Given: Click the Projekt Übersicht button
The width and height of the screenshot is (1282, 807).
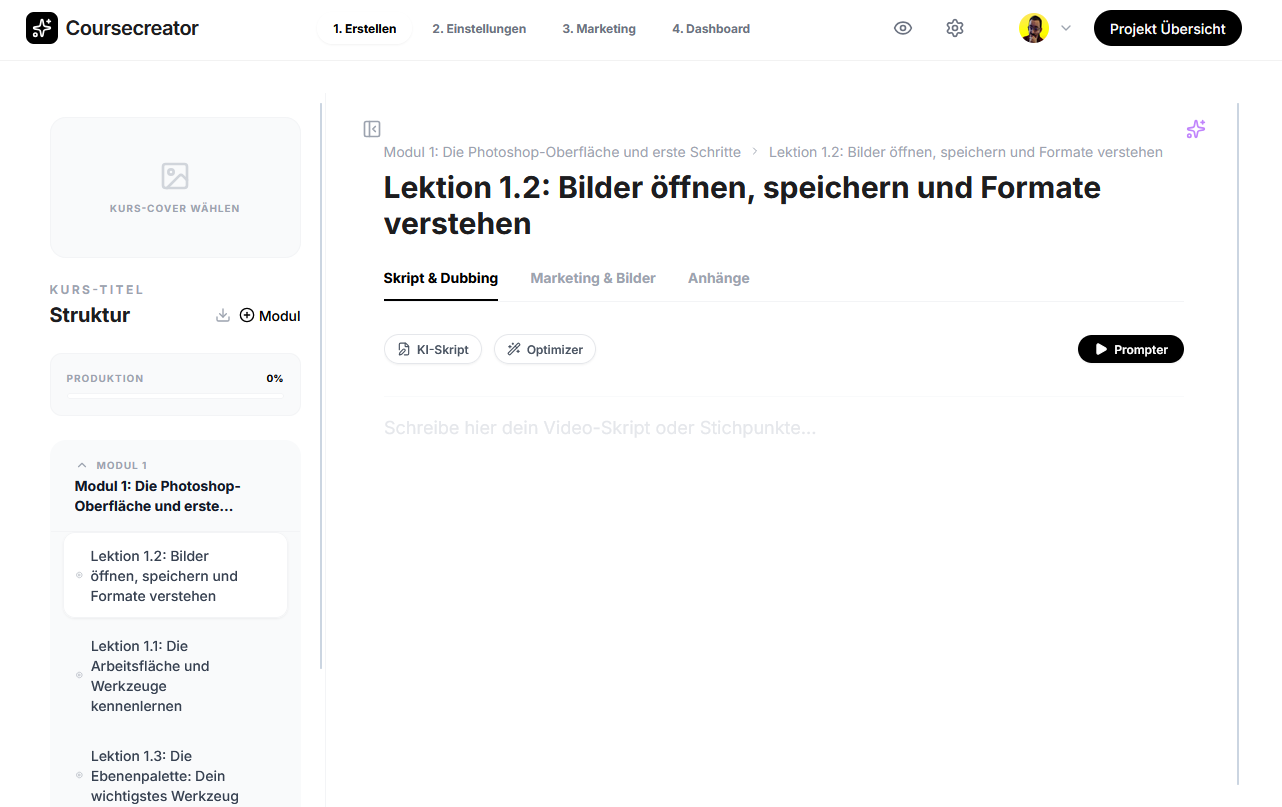Looking at the screenshot, I should (1167, 28).
